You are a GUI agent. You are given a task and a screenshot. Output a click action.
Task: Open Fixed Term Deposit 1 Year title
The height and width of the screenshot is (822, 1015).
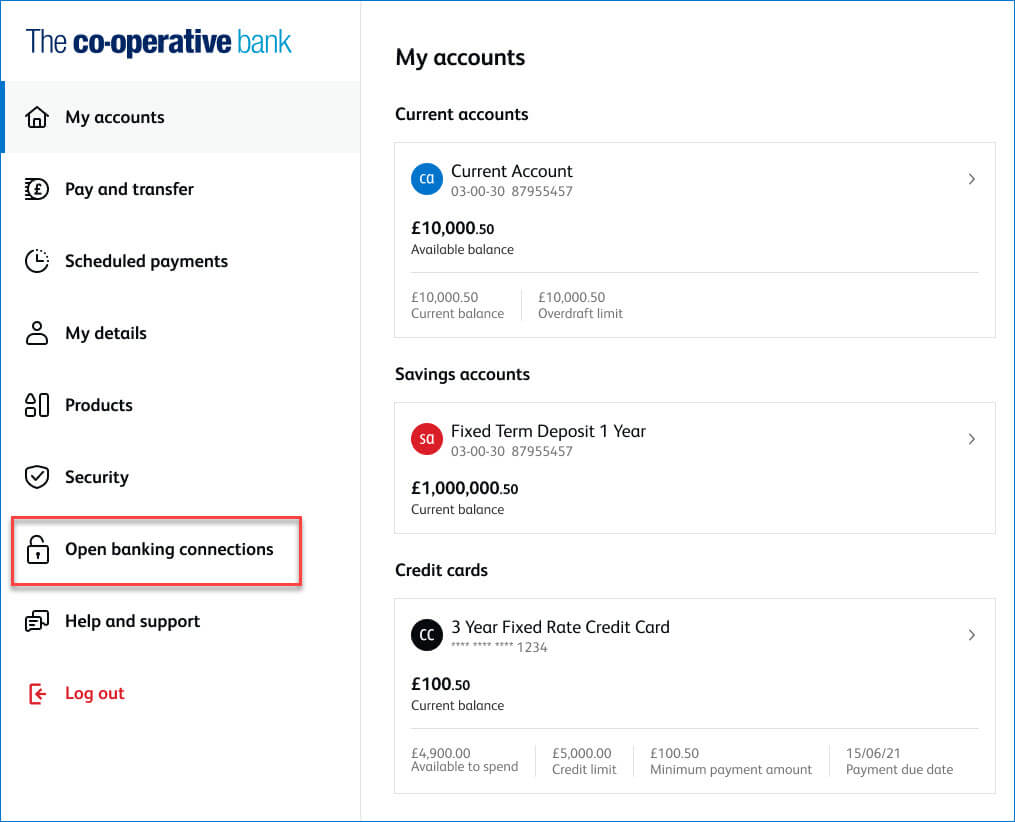point(548,431)
